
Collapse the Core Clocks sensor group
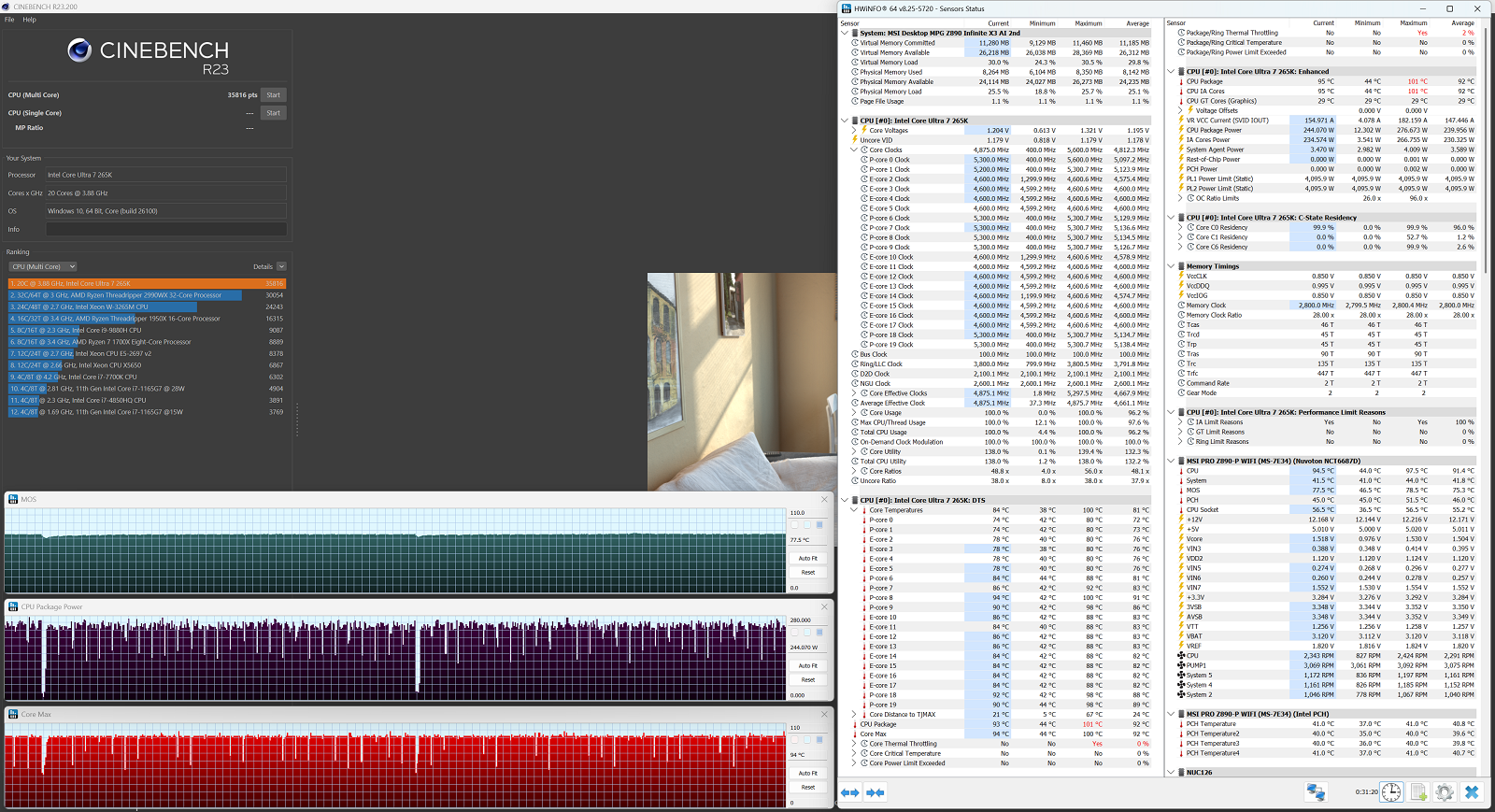tap(853, 150)
